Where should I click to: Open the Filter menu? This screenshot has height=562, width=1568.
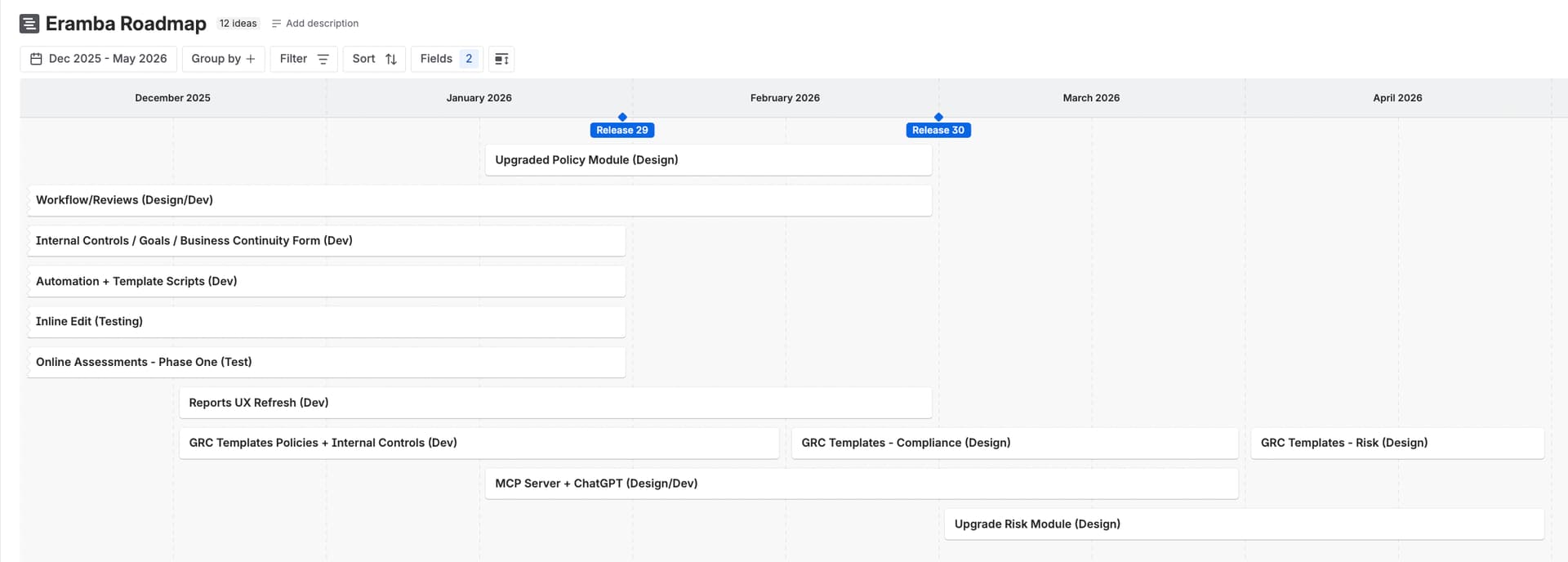click(303, 59)
